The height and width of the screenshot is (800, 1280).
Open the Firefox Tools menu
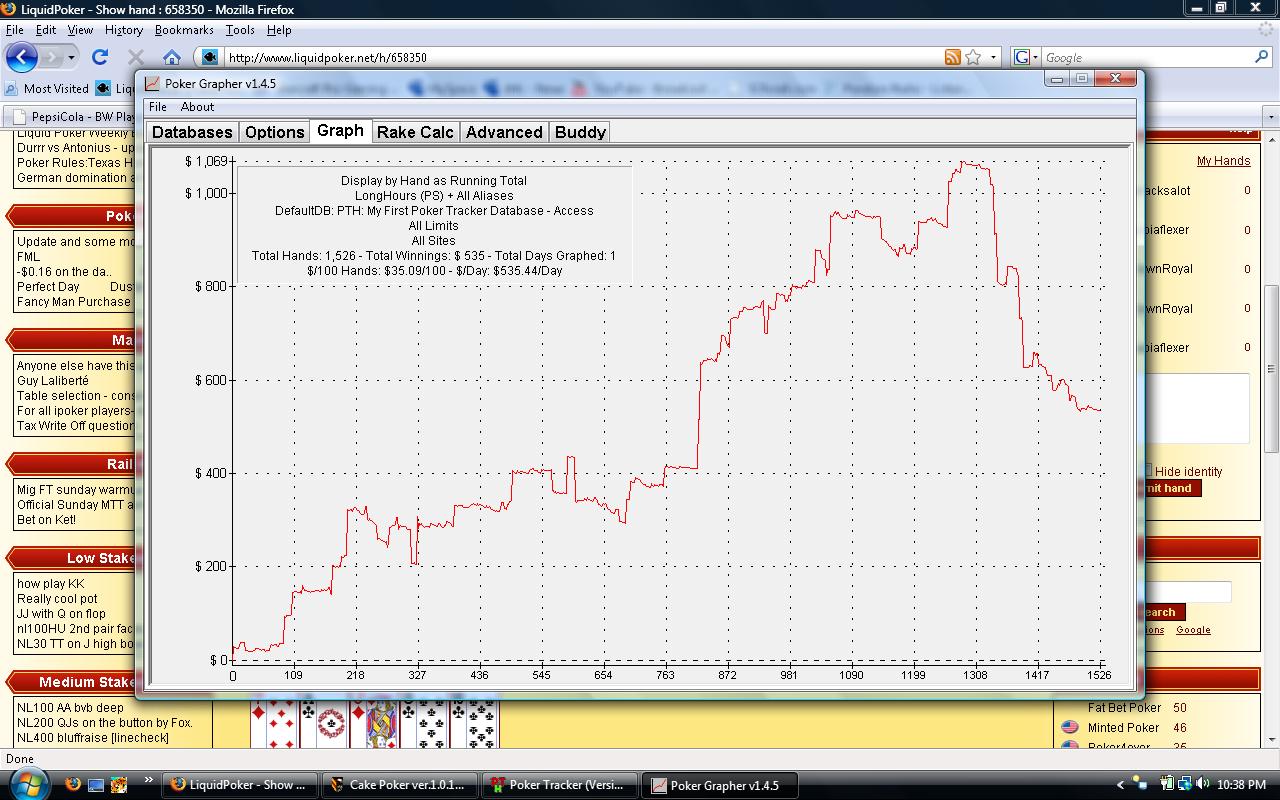(x=240, y=30)
